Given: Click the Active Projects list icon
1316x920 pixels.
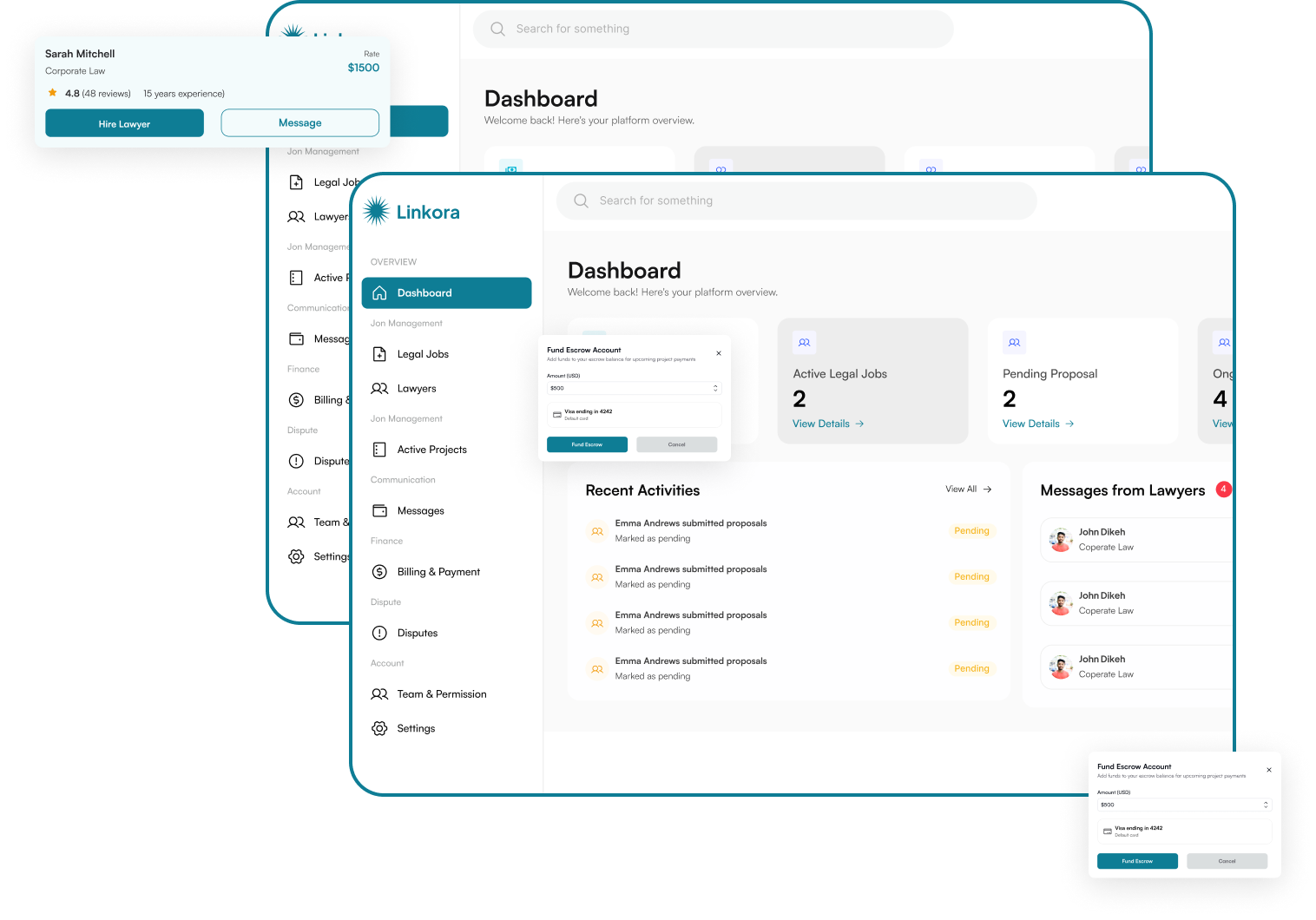Looking at the screenshot, I should (379, 450).
